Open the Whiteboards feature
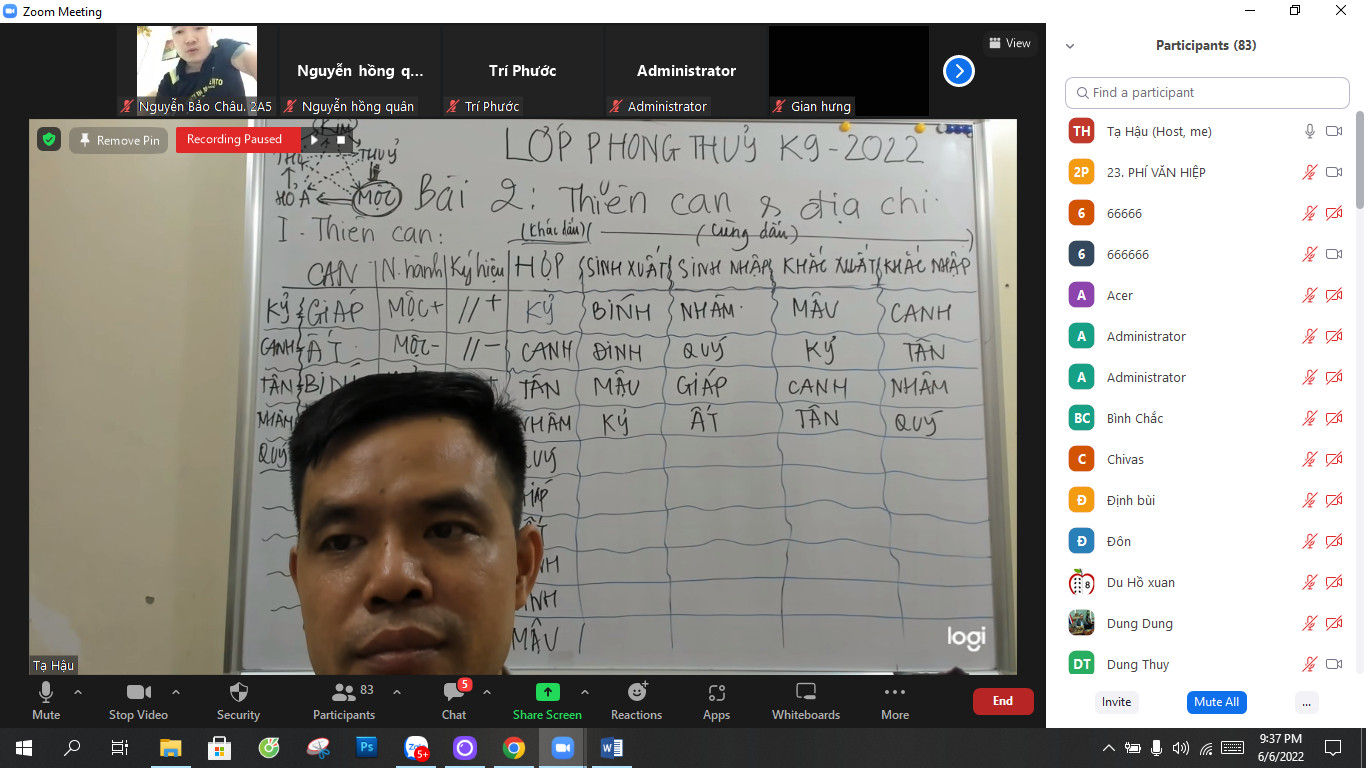This screenshot has height=768, width=1366. 805,700
